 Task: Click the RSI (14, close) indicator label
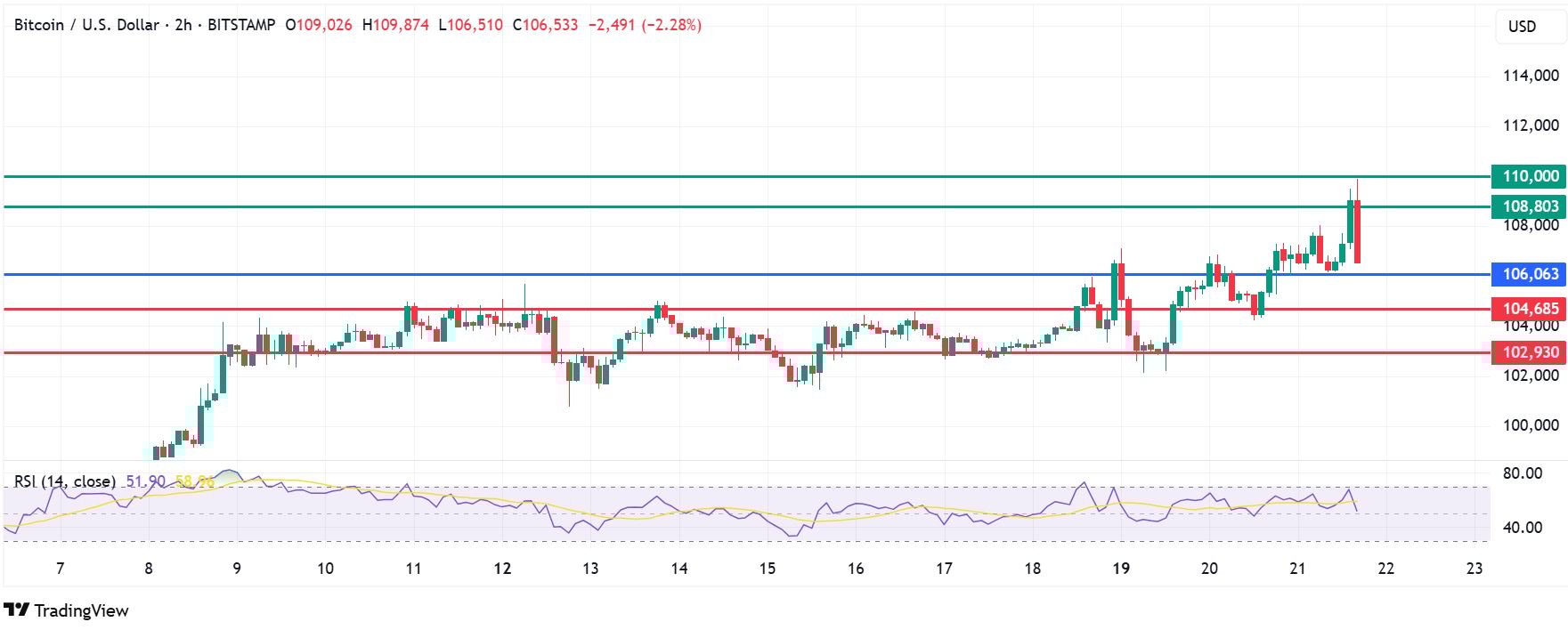coord(65,481)
